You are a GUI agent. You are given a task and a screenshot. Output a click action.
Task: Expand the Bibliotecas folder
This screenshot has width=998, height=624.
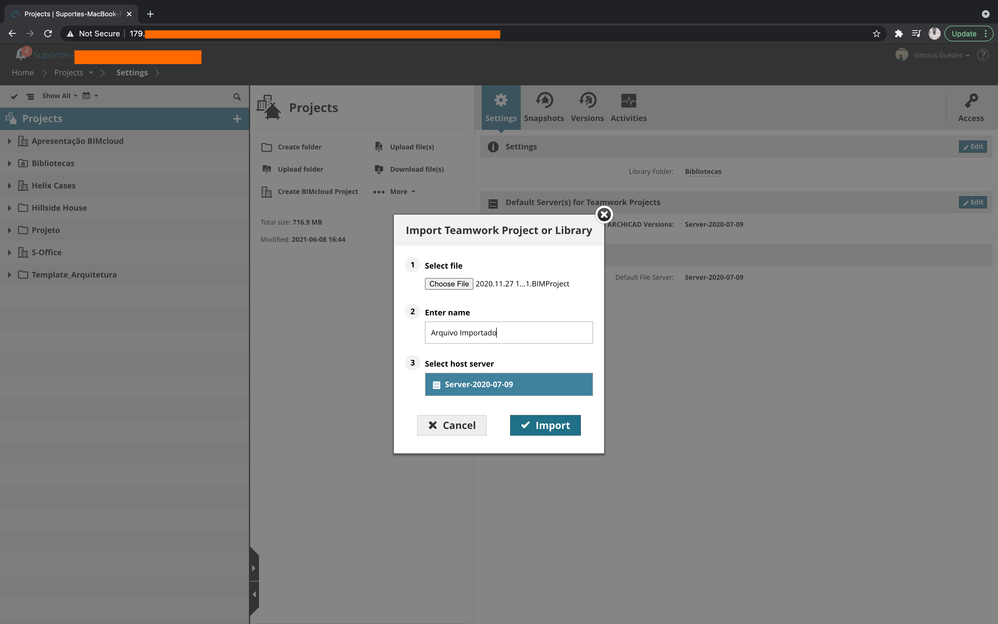point(10,164)
